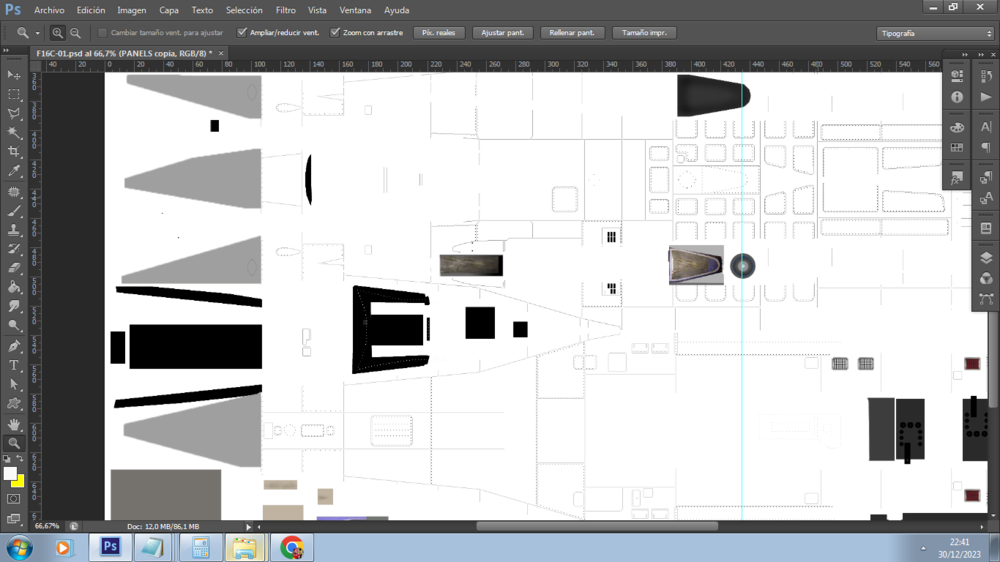The height and width of the screenshot is (562, 1000).
Task: Expand the right panel dock arrows
Action: (x=981, y=55)
